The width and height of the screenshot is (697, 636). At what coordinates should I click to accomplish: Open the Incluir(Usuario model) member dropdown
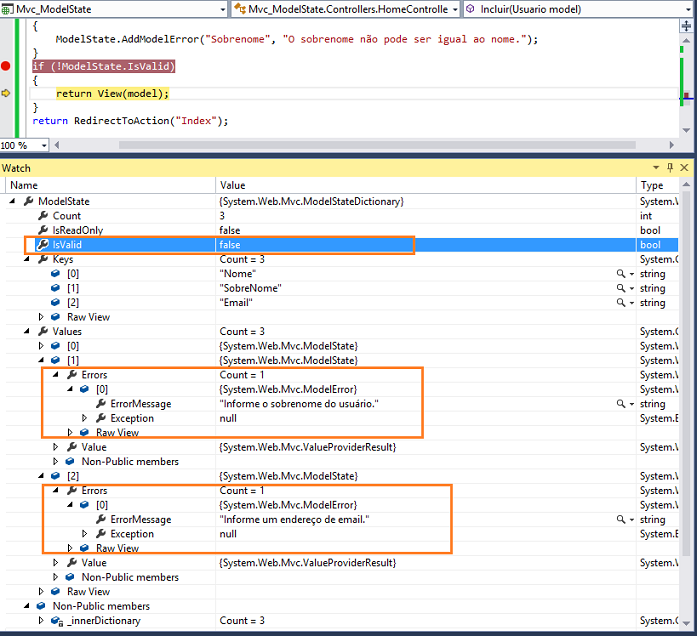coord(688,9)
